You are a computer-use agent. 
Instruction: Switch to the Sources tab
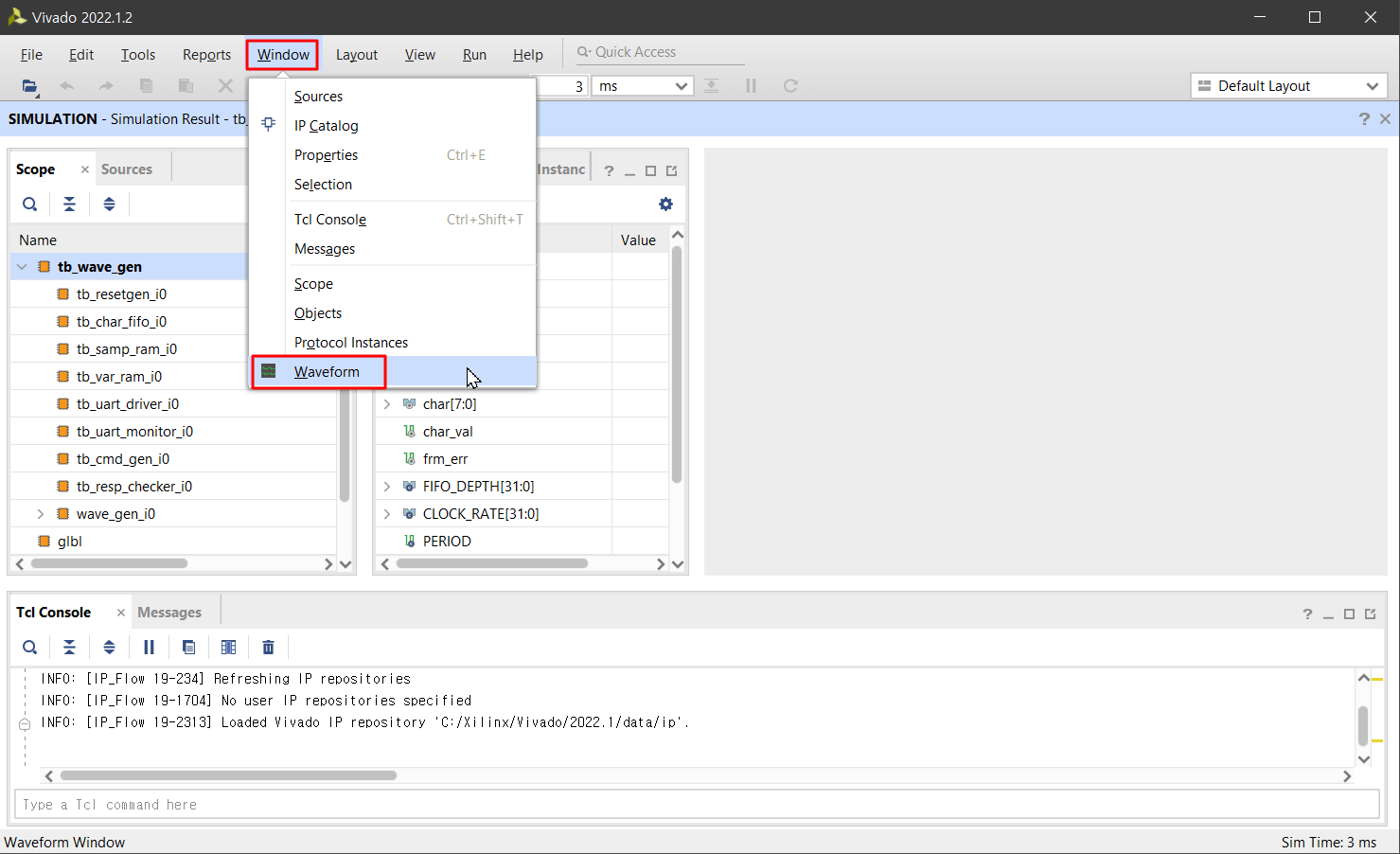[x=127, y=169]
